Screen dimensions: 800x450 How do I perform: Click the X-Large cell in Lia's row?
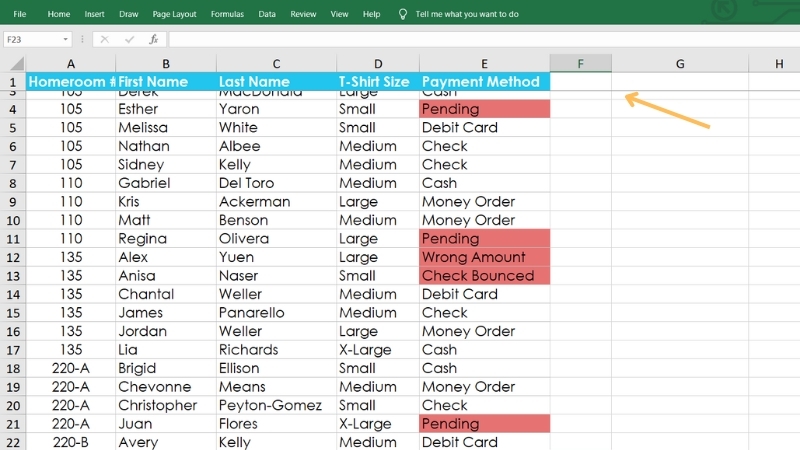point(378,349)
